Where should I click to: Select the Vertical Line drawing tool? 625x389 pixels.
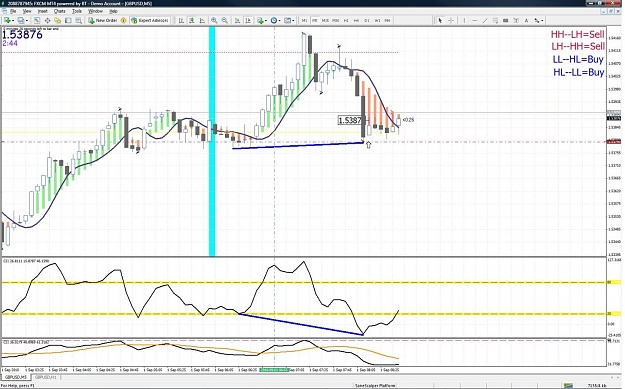[x=464, y=20]
